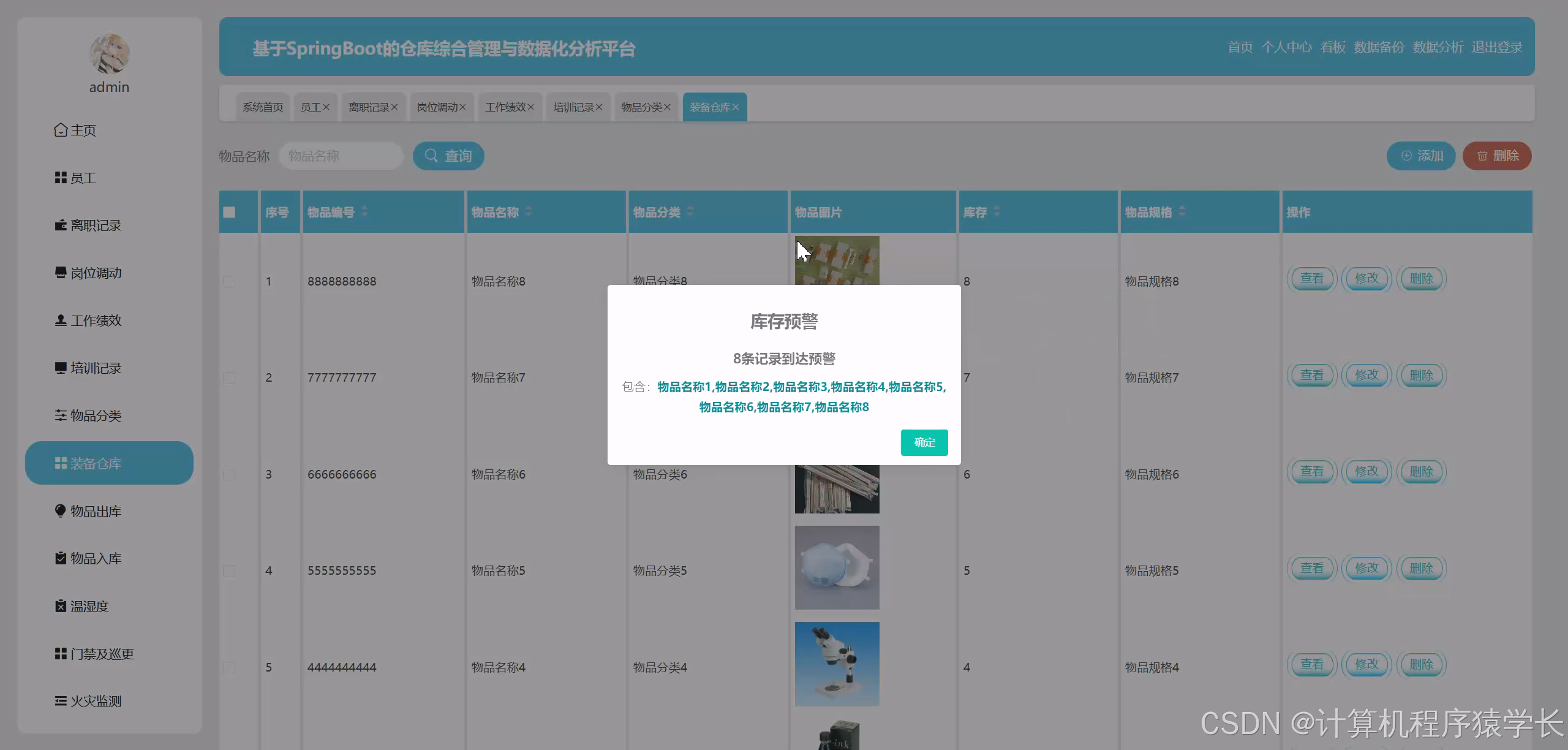The image size is (1568, 750).
Task: Check the checkbox for row 4
Action: pos(230,570)
